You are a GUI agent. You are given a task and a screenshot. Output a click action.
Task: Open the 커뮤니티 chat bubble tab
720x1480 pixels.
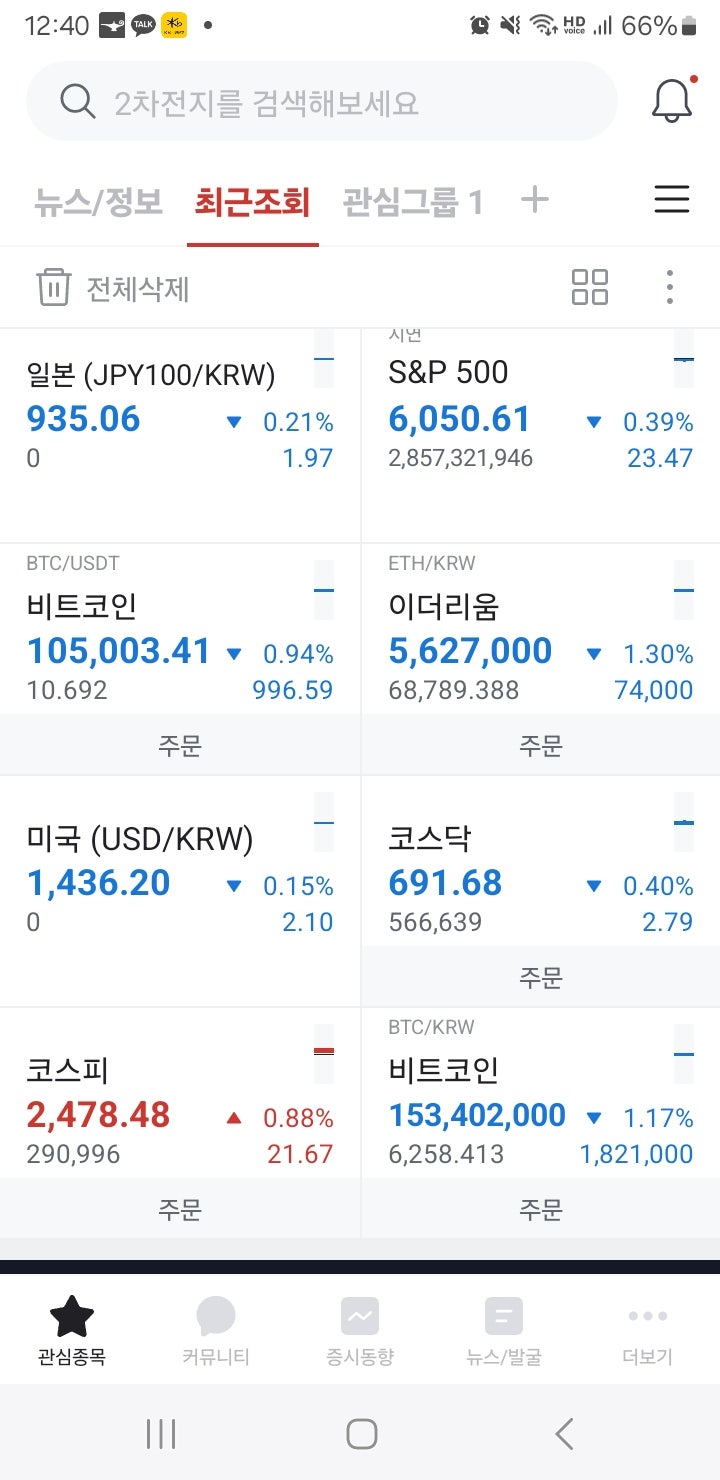[215, 1328]
